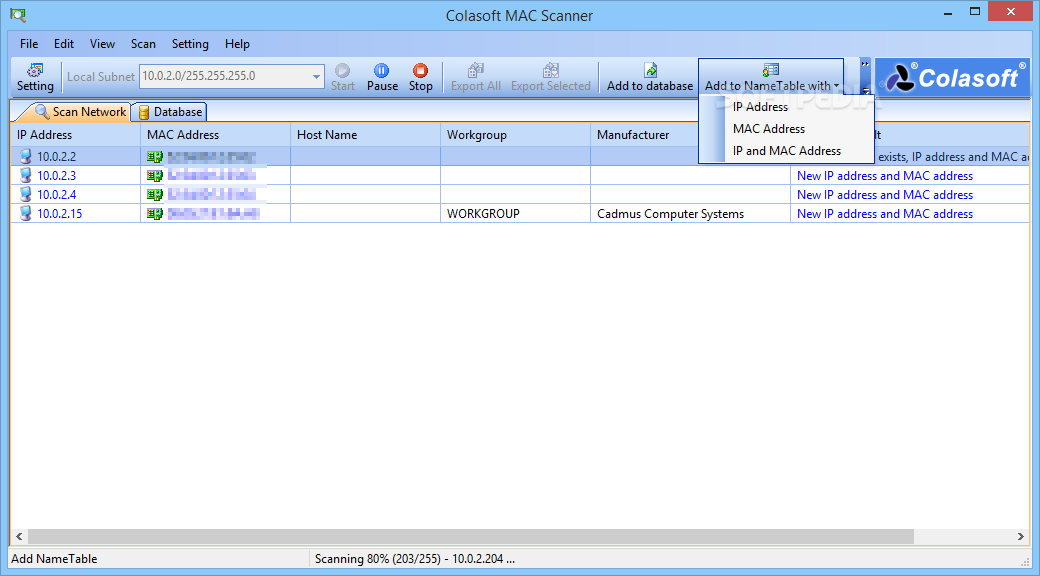1040x576 pixels.
Task: Click the application icon in title bar
Action: [18, 14]
